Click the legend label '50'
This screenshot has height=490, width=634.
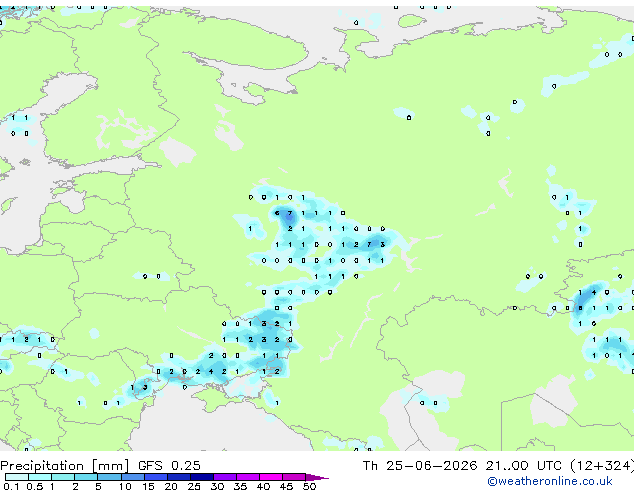click(x=309, y=486)
